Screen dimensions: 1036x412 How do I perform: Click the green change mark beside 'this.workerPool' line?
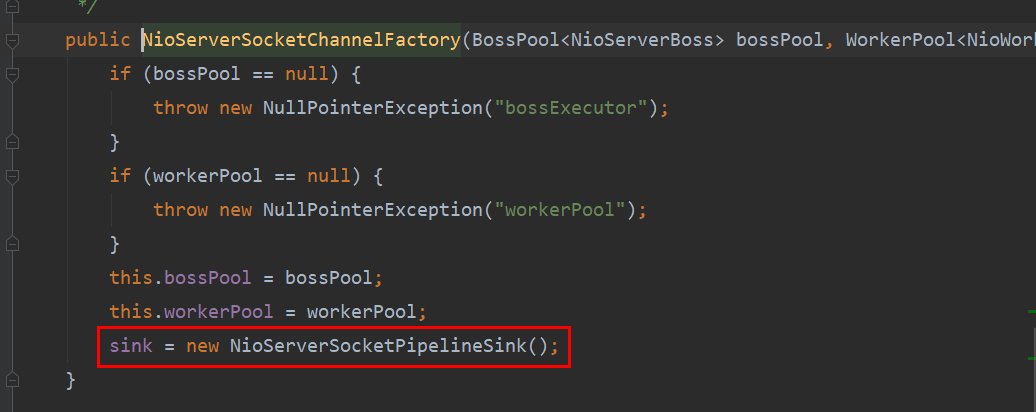tap(1031, 310)
